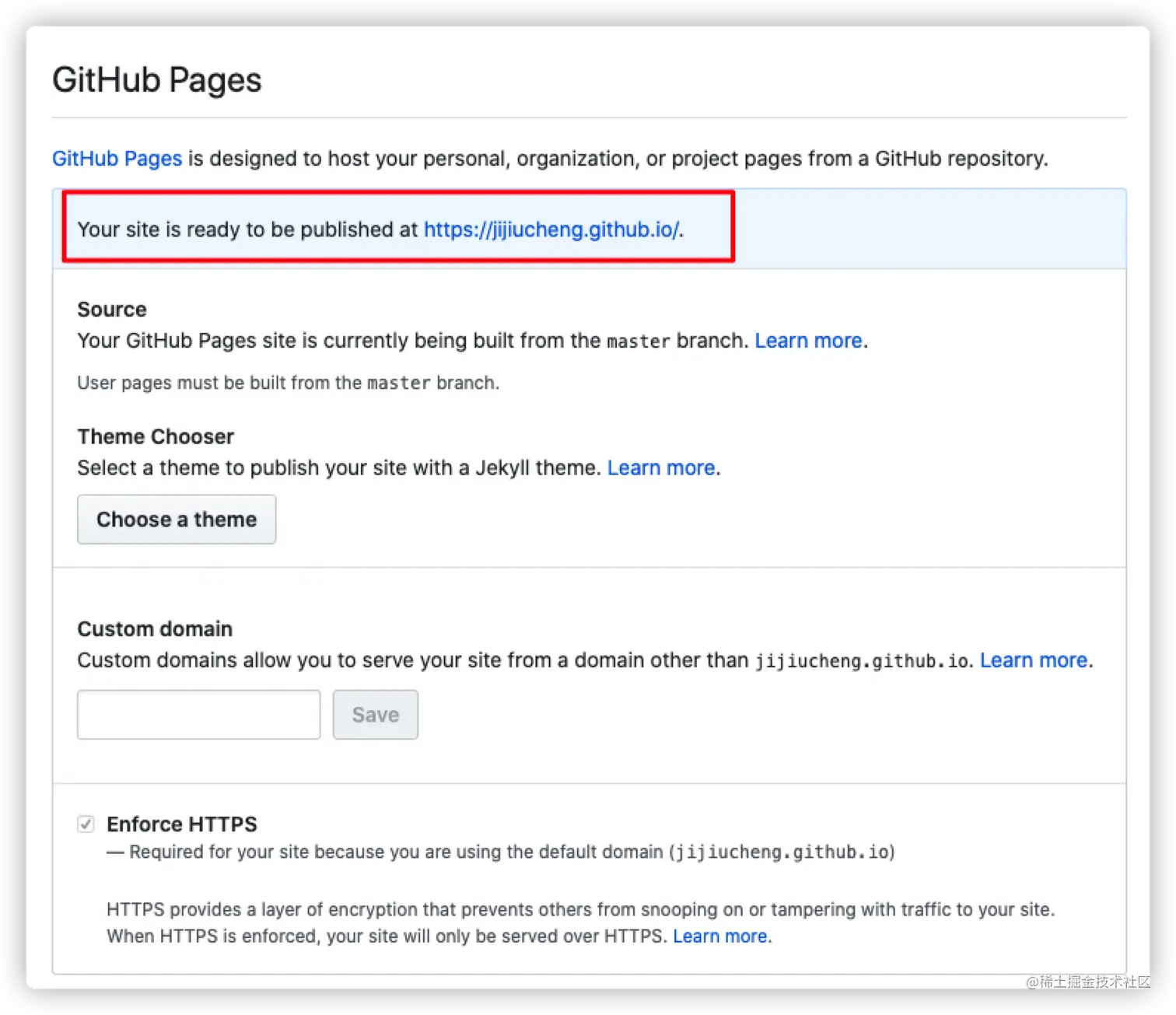Click the Custom domain heading text
The width and height of the screenshot is (1176, 1015).
[155, 628]
